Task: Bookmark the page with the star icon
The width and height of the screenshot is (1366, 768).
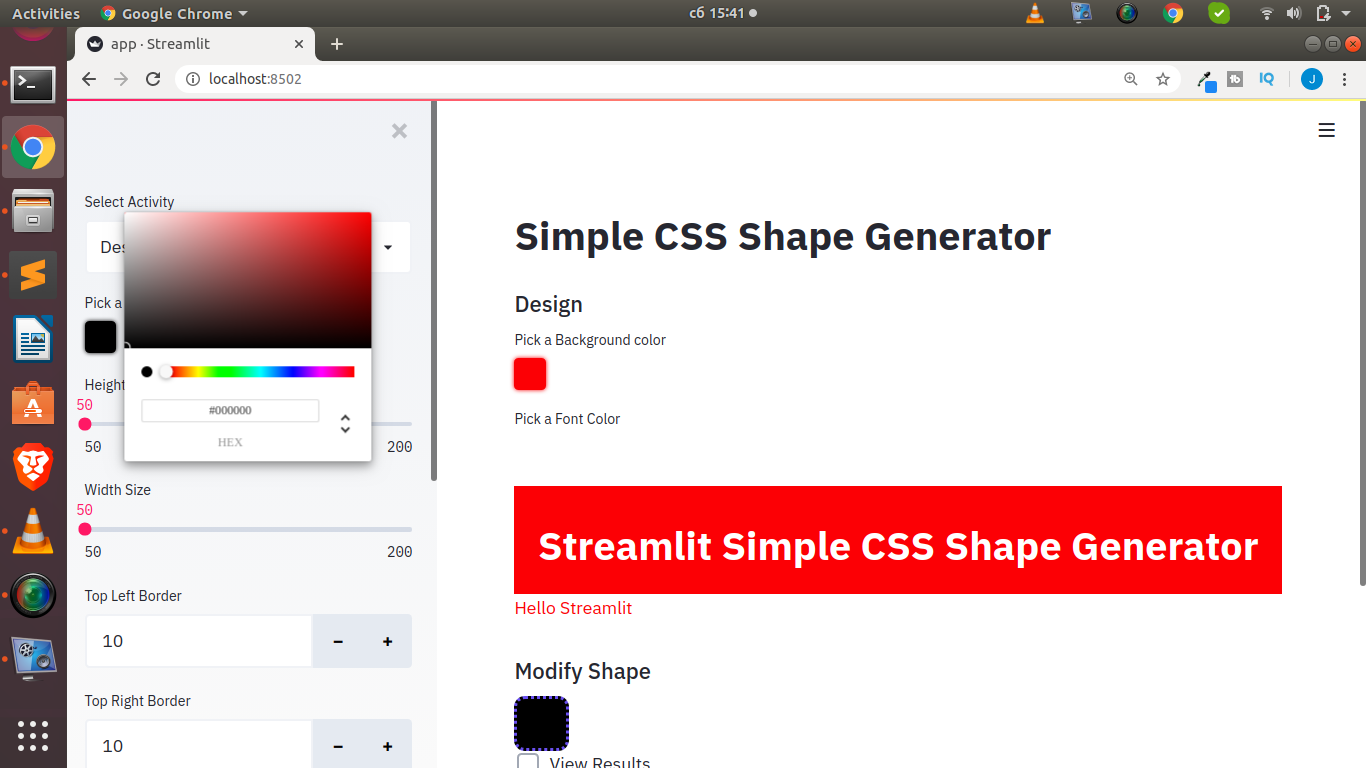Action: [1163, 79]
